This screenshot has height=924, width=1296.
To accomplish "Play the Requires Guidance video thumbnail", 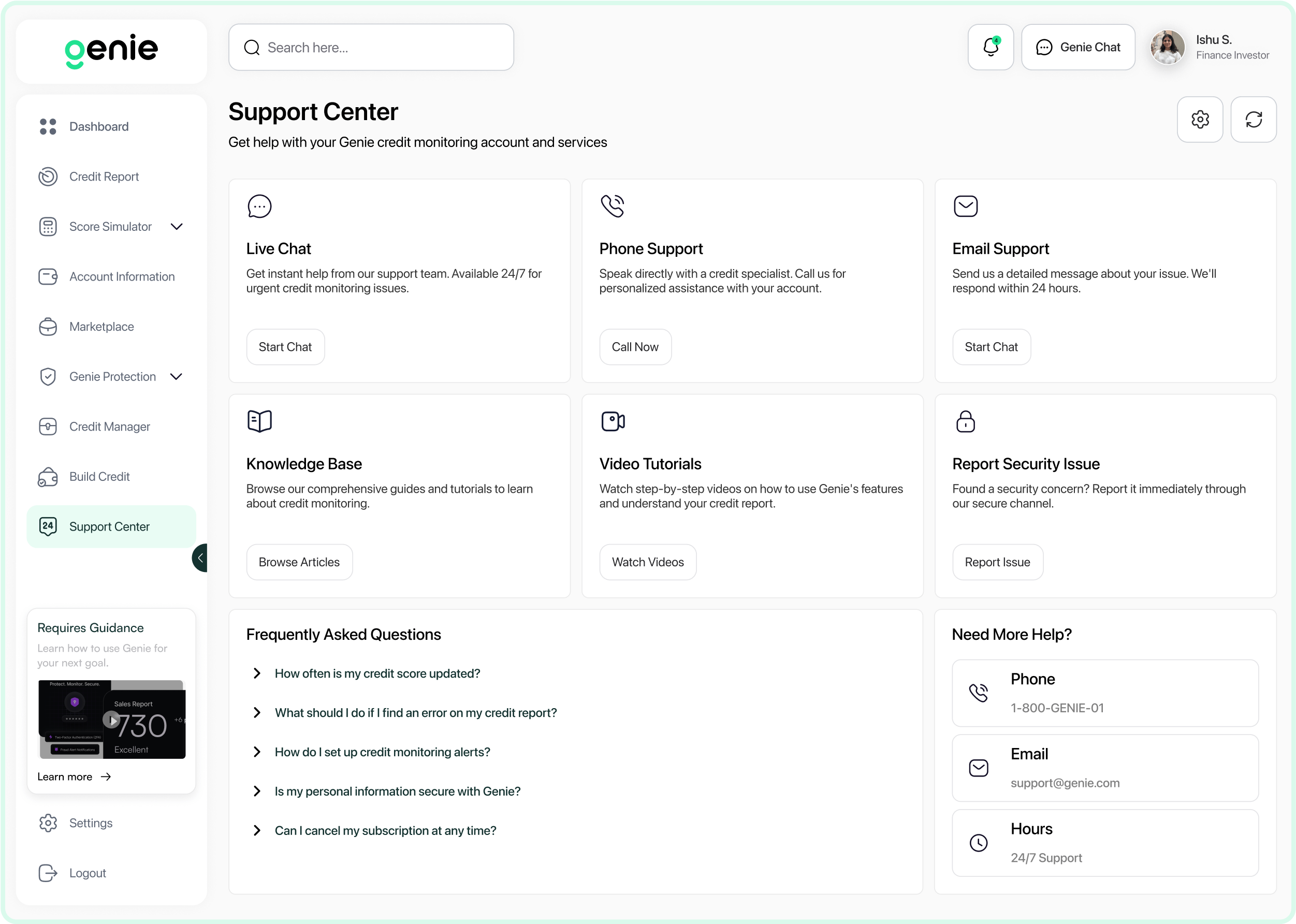I will point(111,721).
